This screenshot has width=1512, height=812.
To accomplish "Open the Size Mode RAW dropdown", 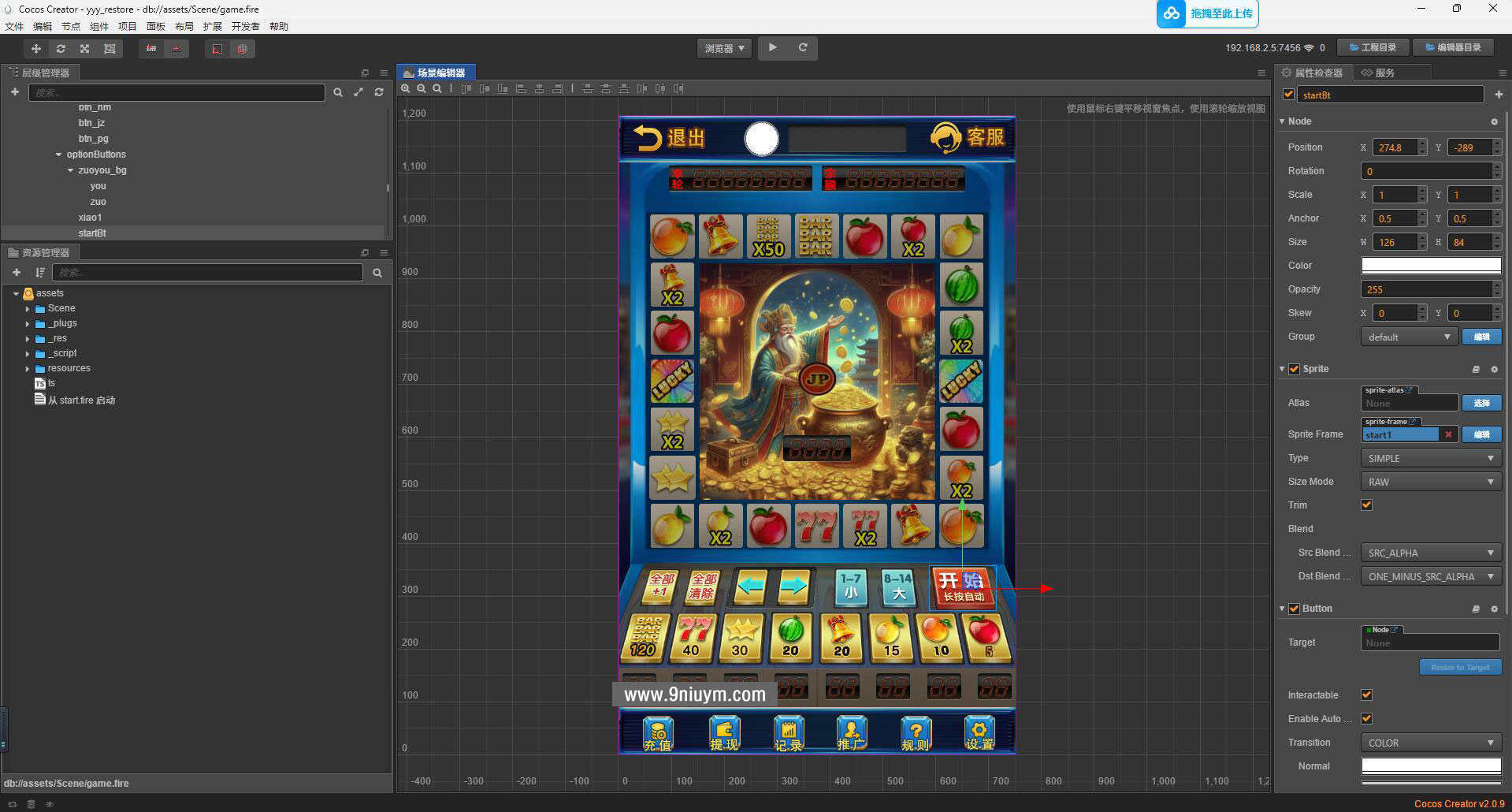I will (x=1430, y=482).
